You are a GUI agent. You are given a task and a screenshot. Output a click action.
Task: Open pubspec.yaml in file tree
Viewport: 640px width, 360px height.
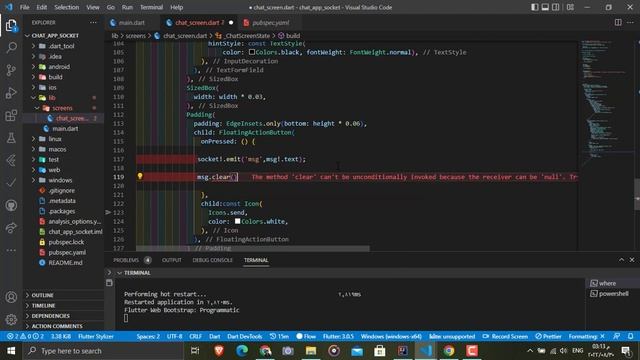(67, 252)
